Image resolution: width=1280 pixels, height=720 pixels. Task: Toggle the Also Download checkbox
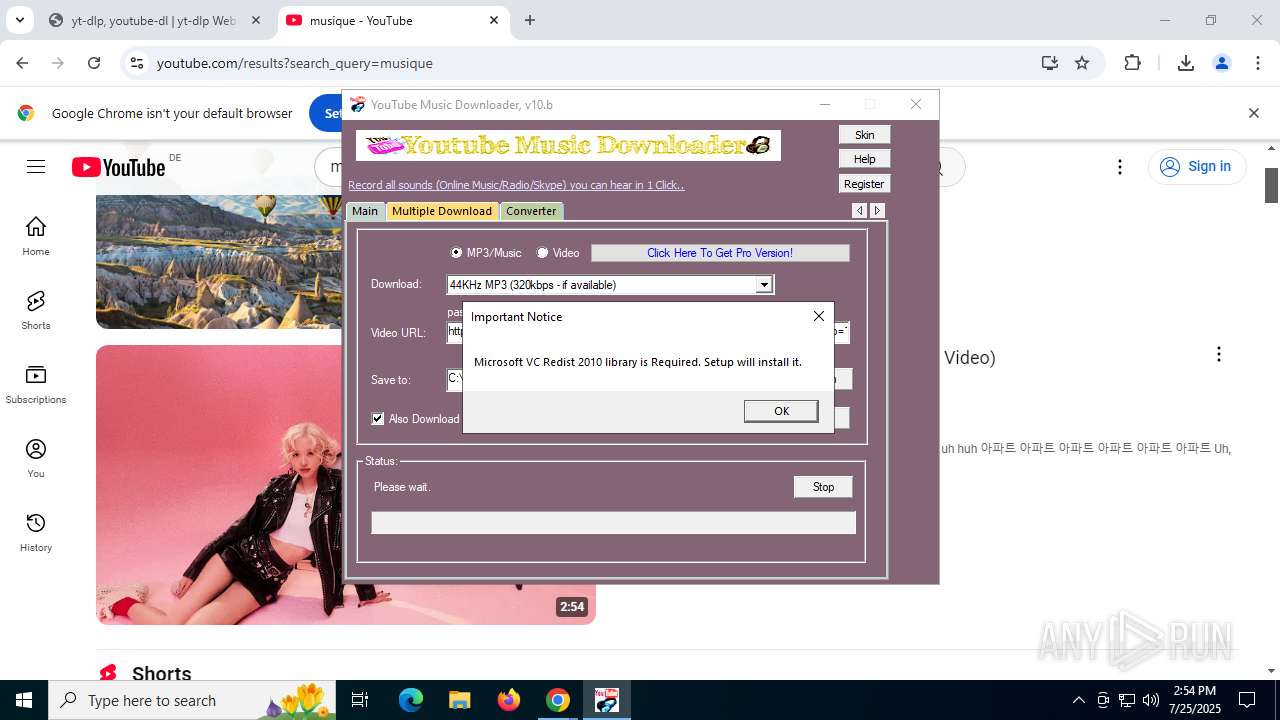[x=378, y=419]
